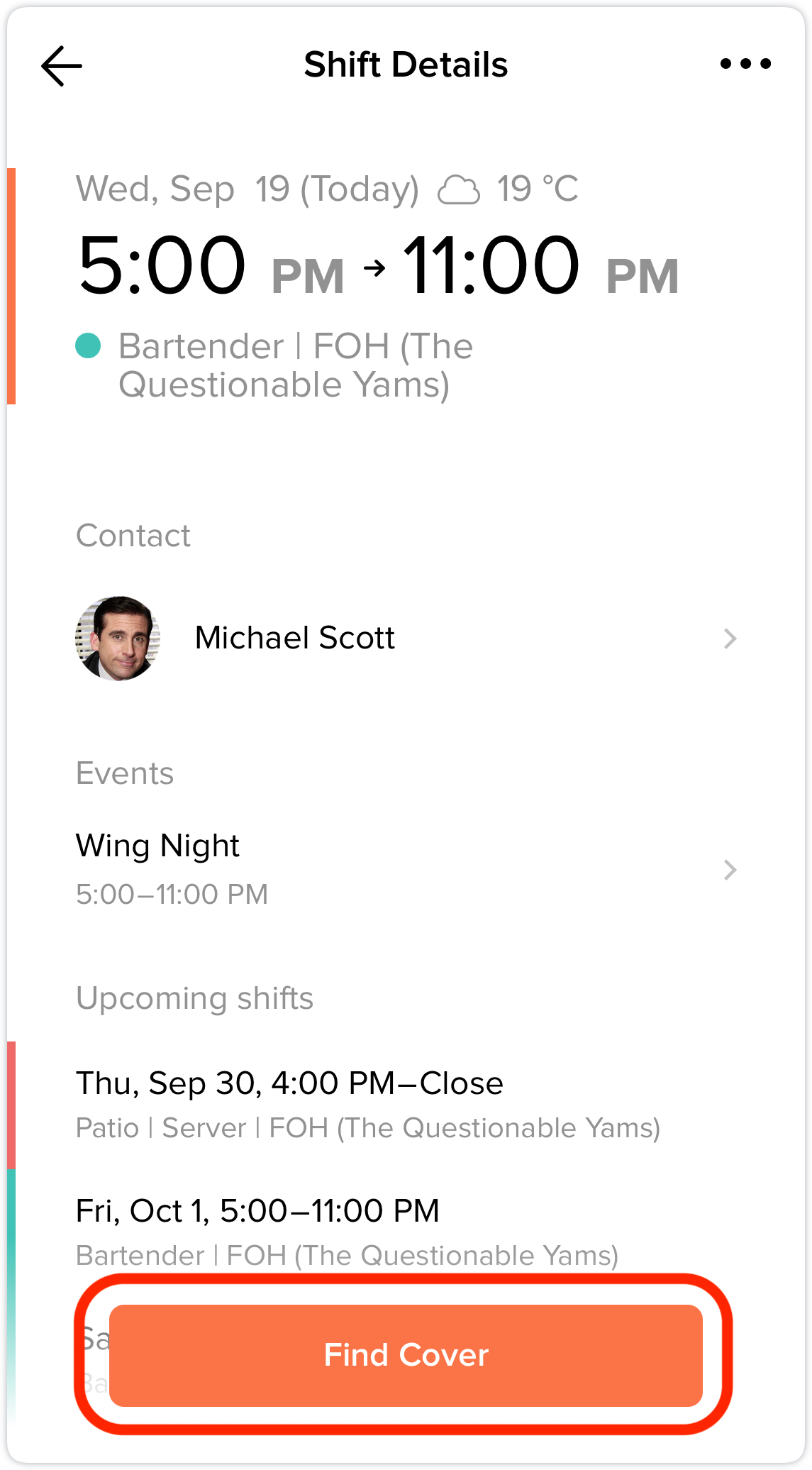Tap the 11:00 PM end time

pyautogui.click(x=540, y=266)
